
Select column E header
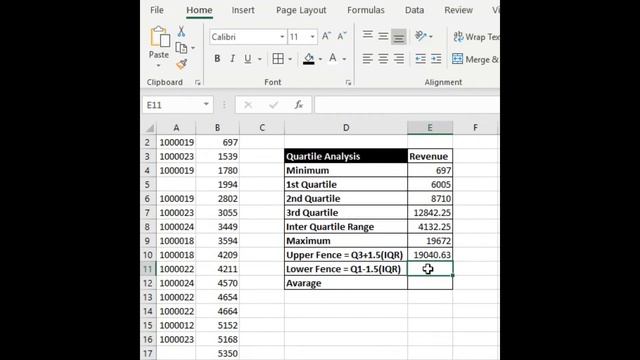click(x=430, y=128)
